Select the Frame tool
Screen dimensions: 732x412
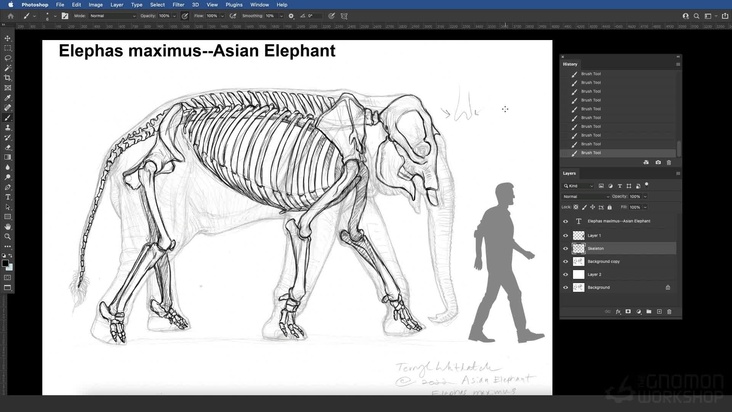point(7,88)
